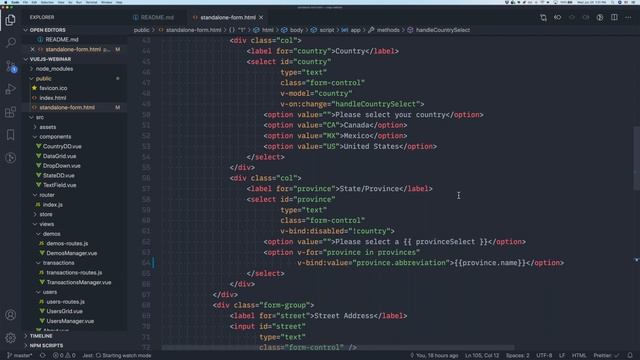Screen dimensions: 640x360
Task: Collapse the demos folder
Action: pos(51,234)
